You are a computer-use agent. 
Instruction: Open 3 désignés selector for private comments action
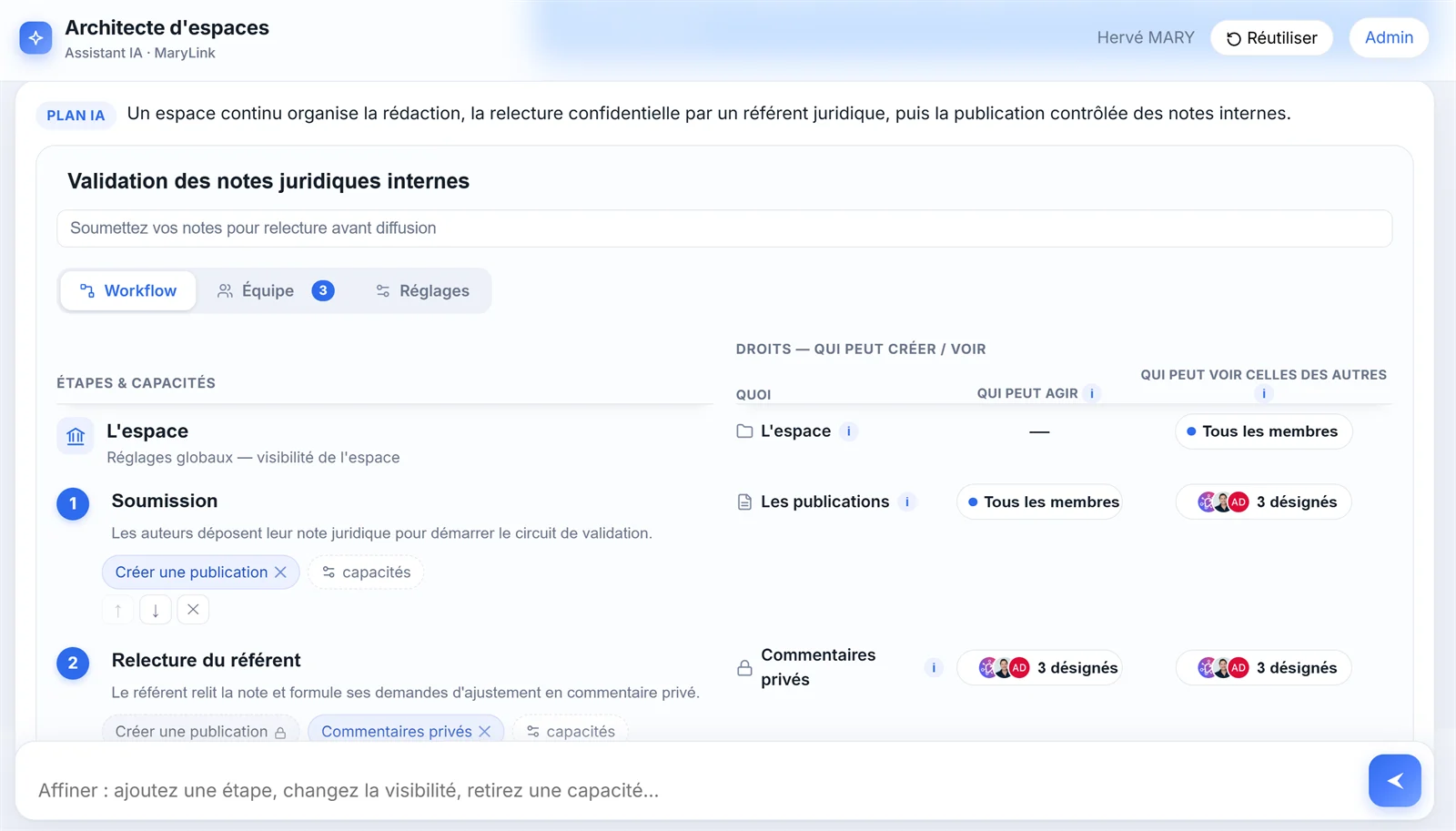coord(1039,668)
